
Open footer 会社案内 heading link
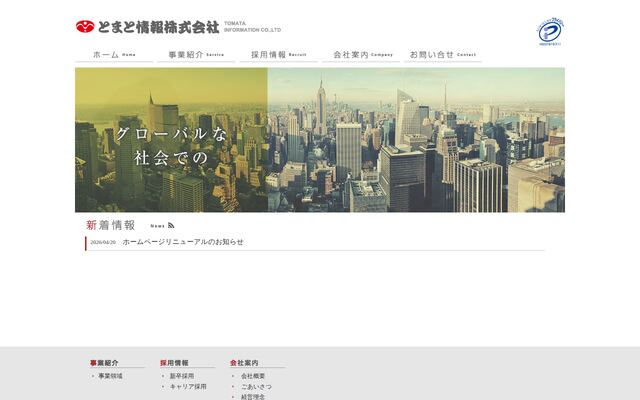click(244, 363)
